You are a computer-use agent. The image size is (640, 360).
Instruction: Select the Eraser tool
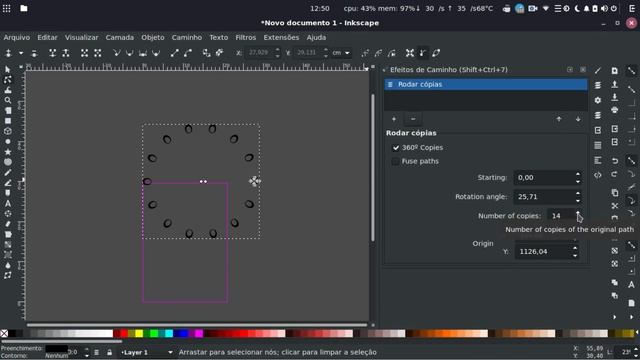[x=8, y=224]
